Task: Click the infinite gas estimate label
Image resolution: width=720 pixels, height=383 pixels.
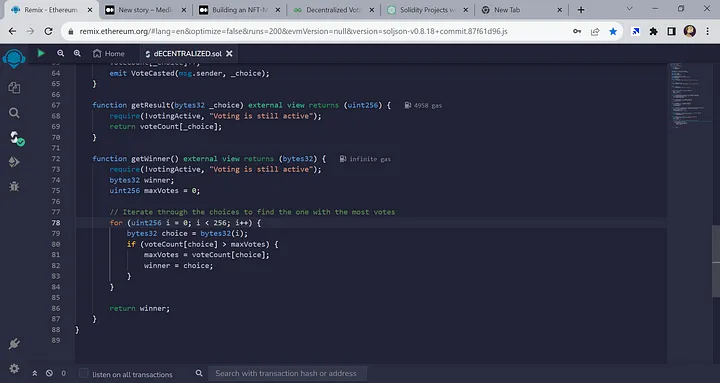Action: click(x=366, y=159)
